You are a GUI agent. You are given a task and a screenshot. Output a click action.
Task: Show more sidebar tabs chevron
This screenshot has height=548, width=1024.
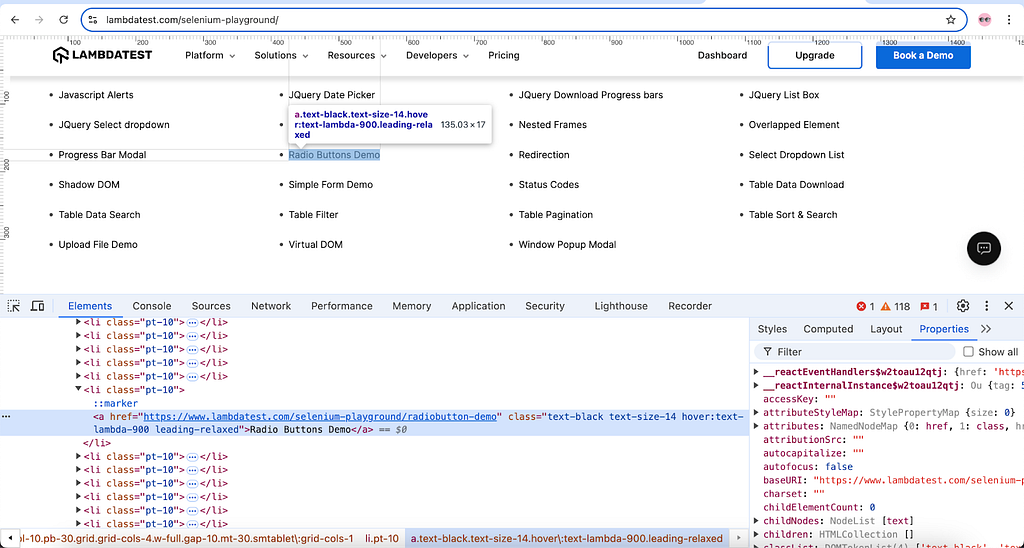[986, 329]
